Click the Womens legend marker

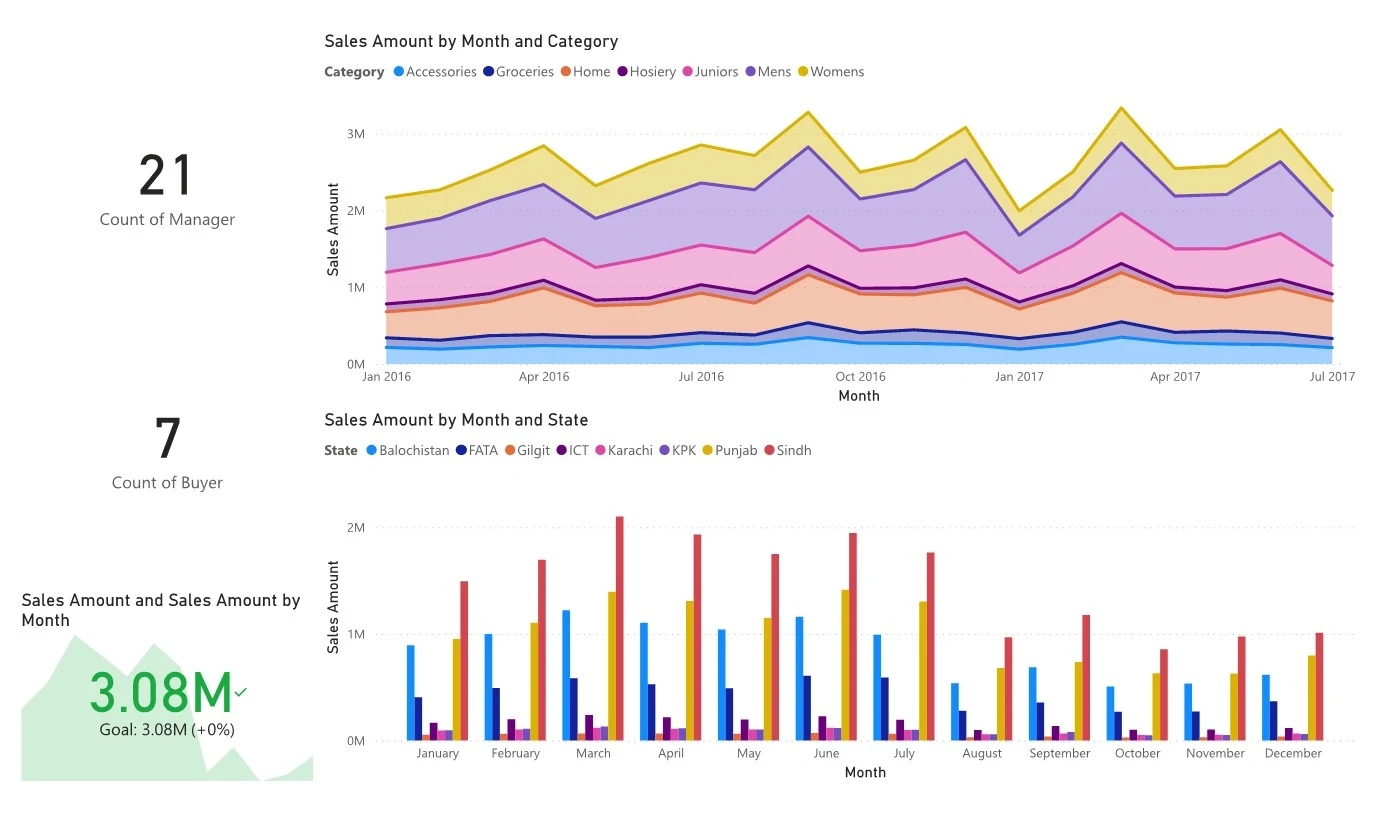coord(803,72)
